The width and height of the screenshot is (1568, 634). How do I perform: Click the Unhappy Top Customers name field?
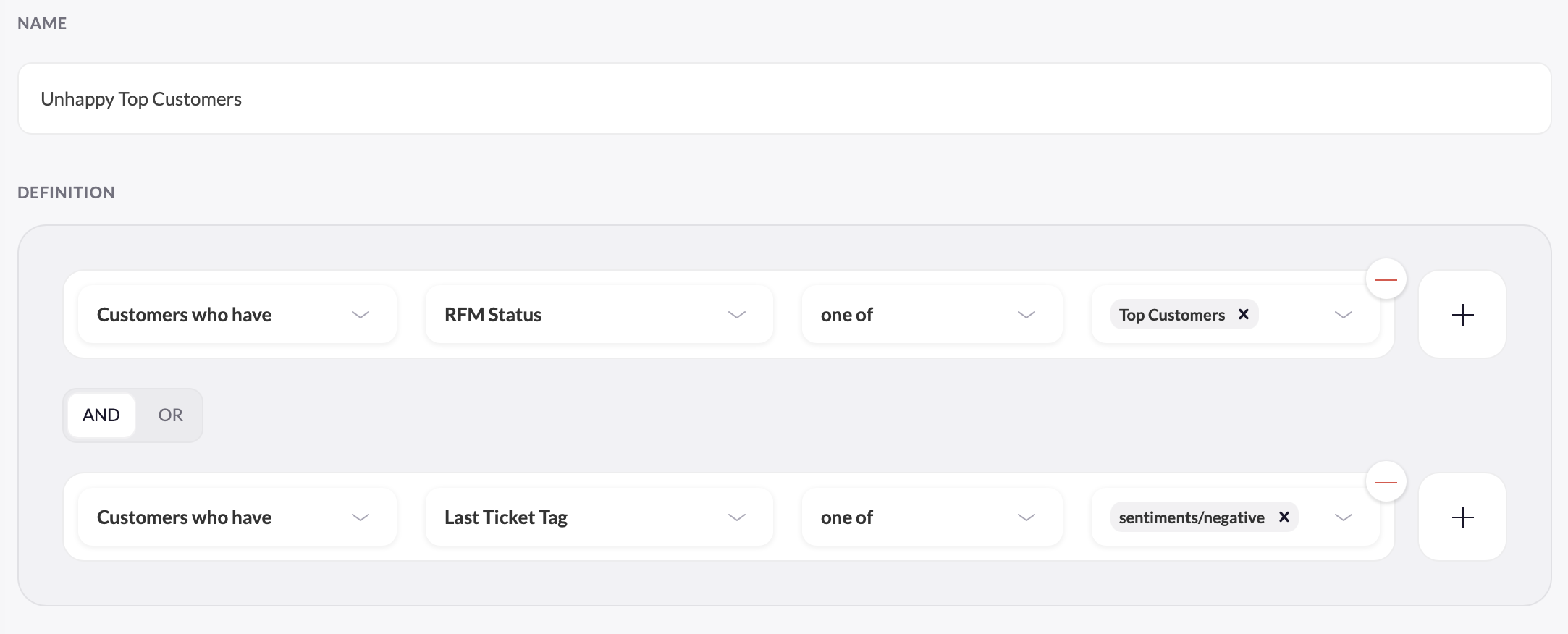click(x=784, y=98)
